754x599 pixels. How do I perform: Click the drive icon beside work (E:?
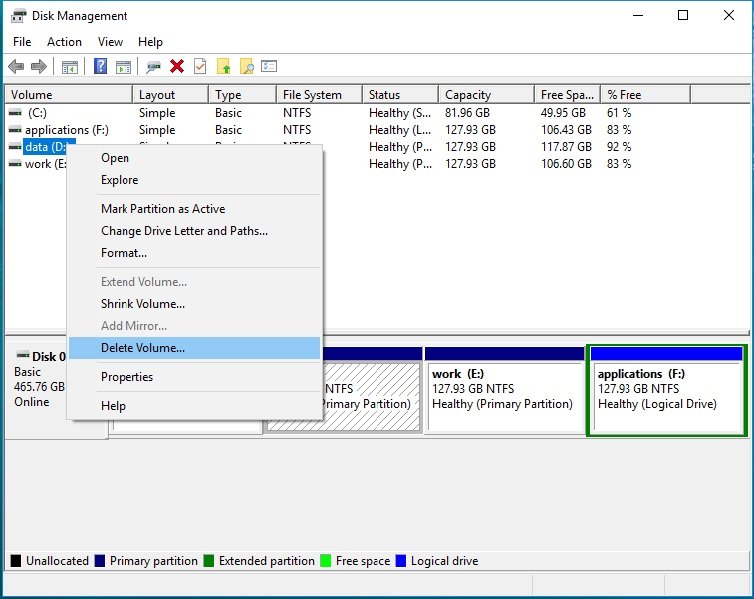[15, 164]
